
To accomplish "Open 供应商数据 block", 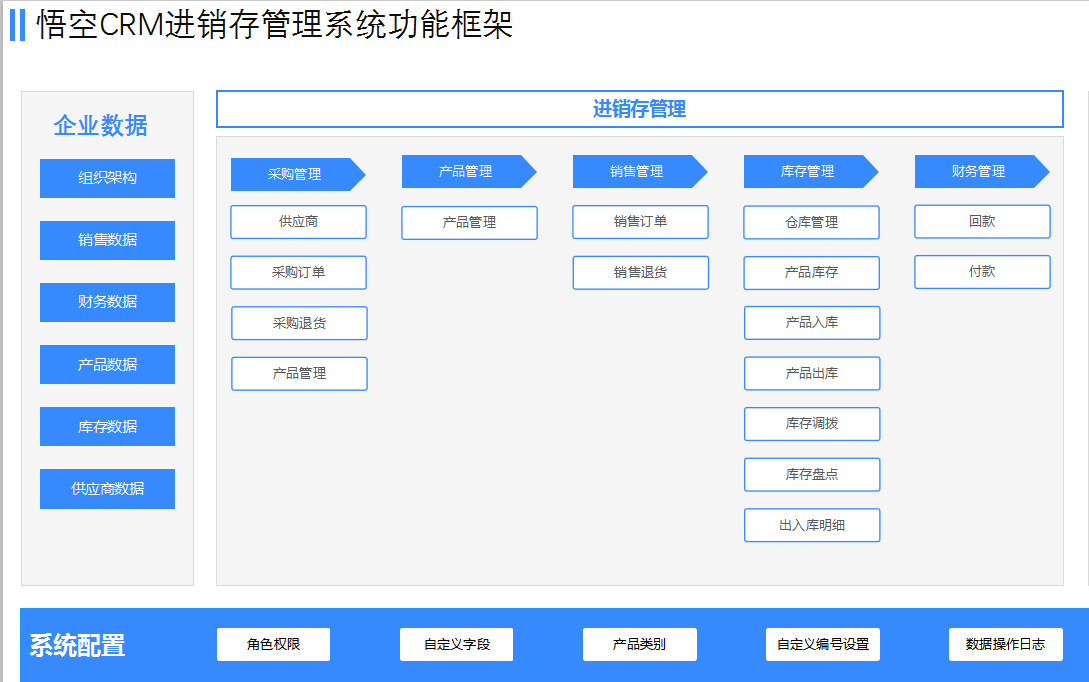I will [107, 489].
